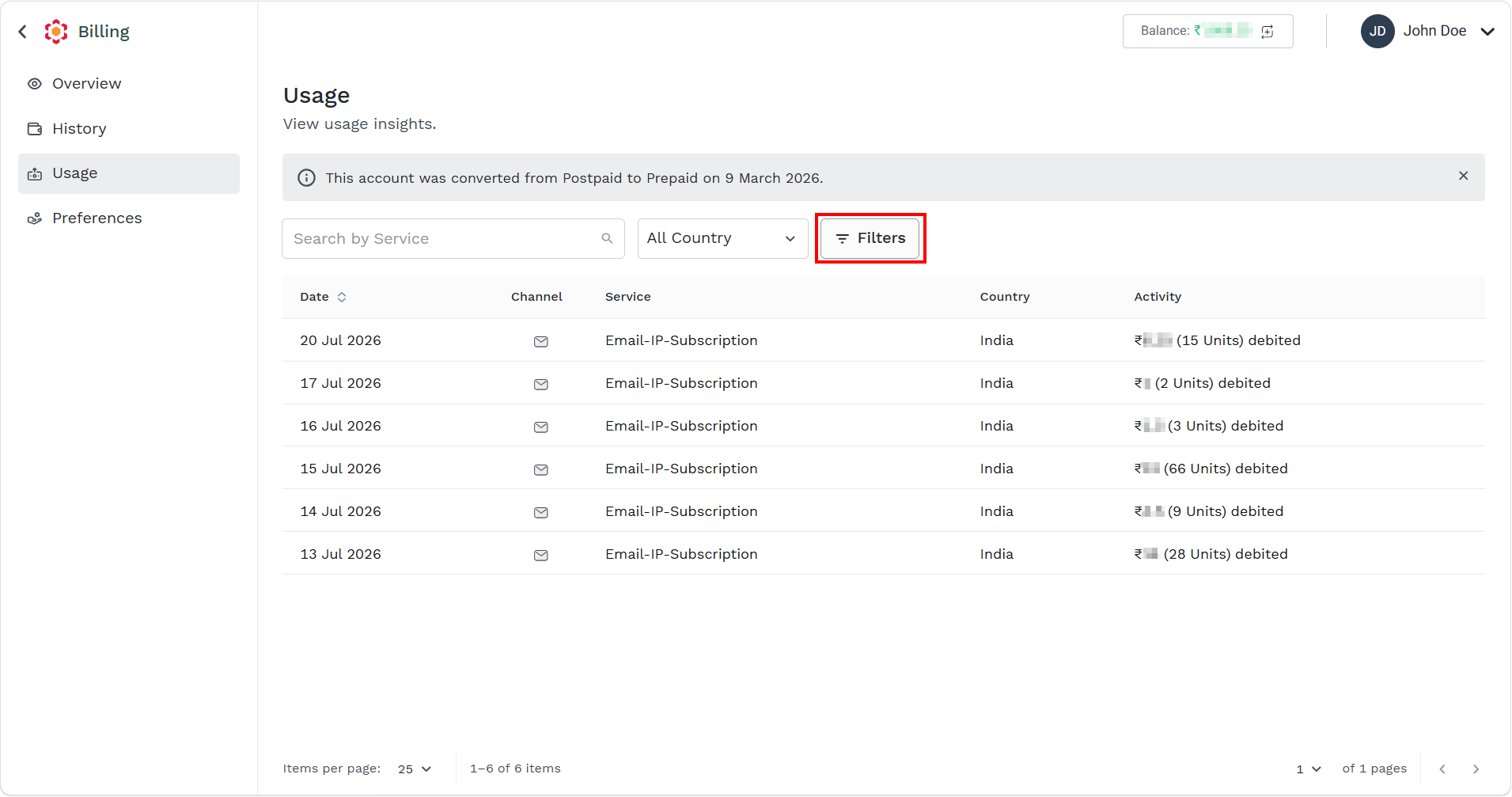Click the Service column header
Screen dimensions: 1512x797
tap(628, 297)
